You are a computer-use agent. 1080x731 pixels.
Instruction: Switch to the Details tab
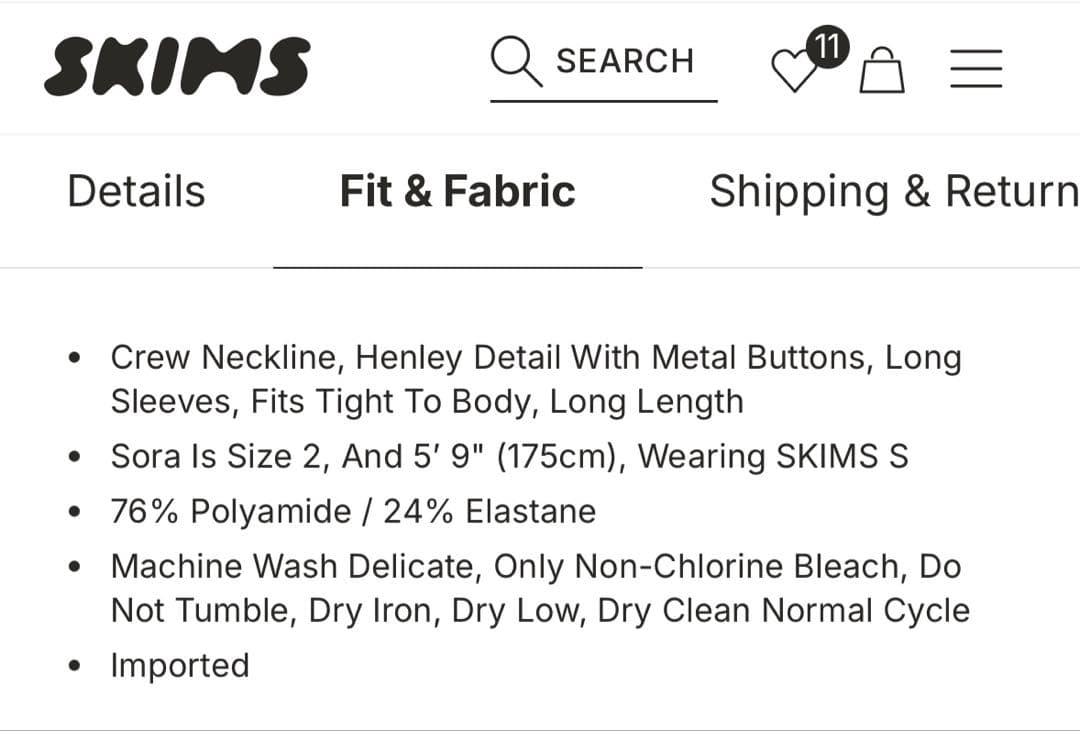tap(136, 191)
